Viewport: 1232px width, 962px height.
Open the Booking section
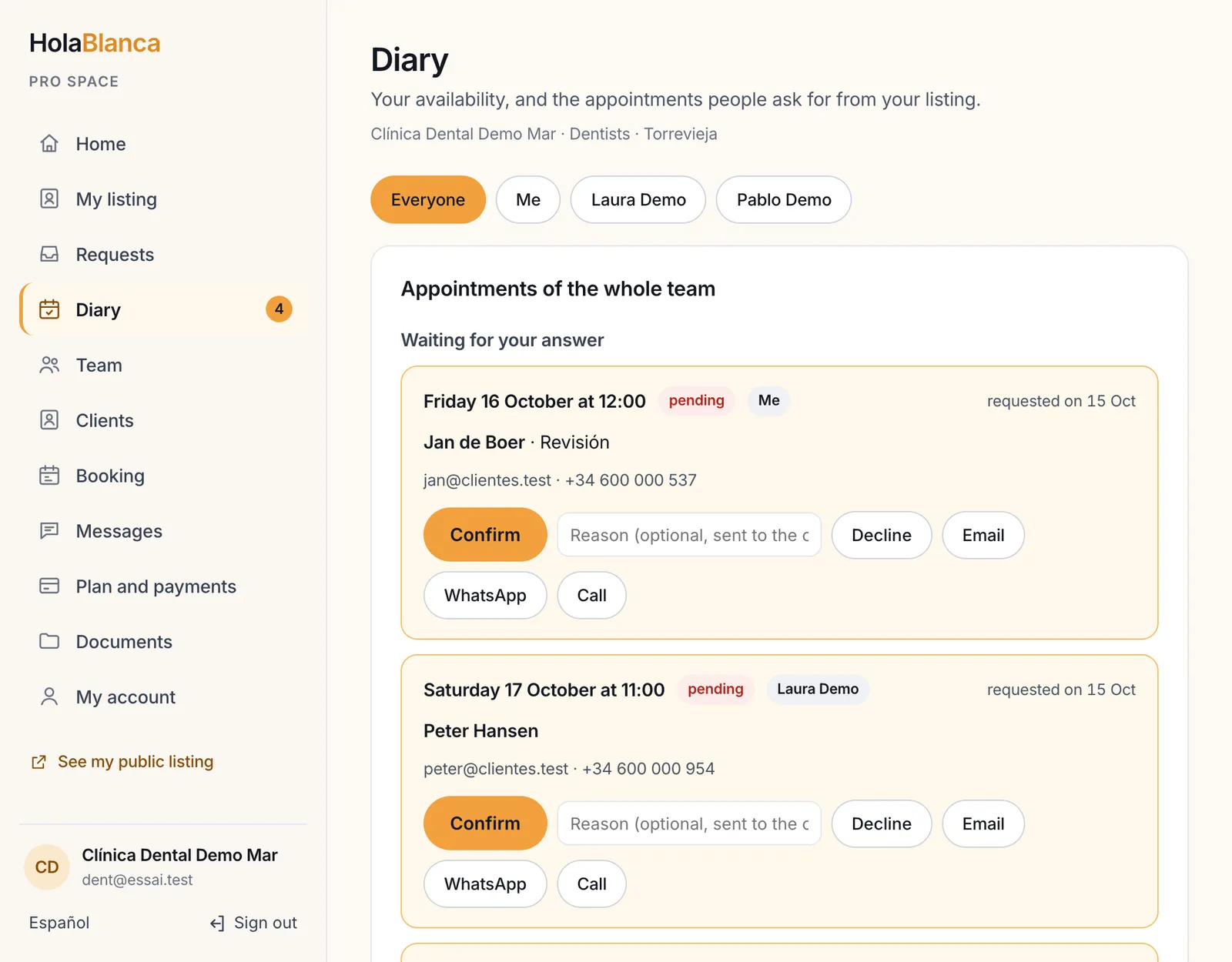163,476
